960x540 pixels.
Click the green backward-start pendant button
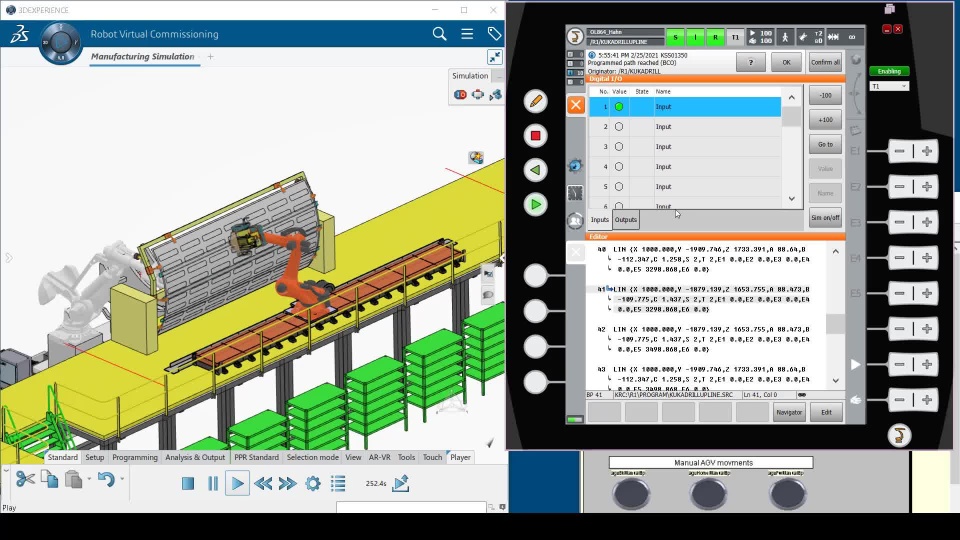pyautogui.click(x=536, y=170)
